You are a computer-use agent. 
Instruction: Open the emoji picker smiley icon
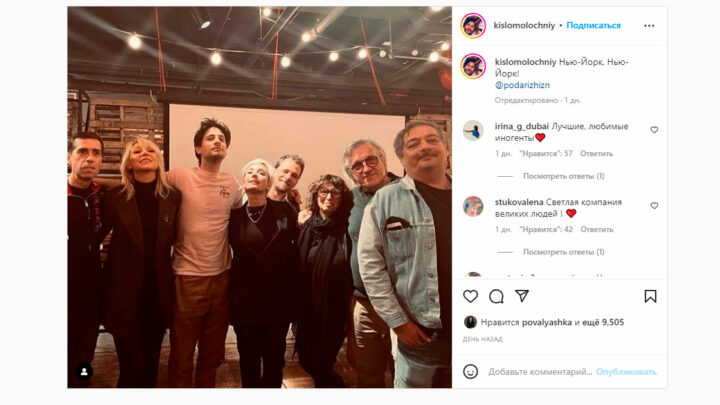[471, 371]
